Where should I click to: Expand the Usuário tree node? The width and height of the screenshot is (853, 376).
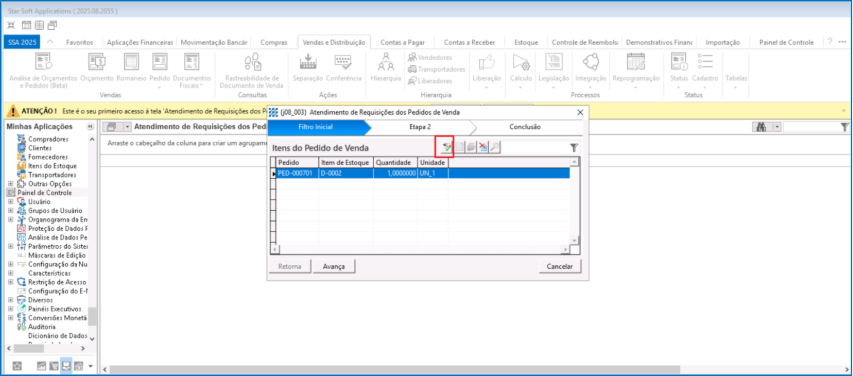[x=10, y=201]
